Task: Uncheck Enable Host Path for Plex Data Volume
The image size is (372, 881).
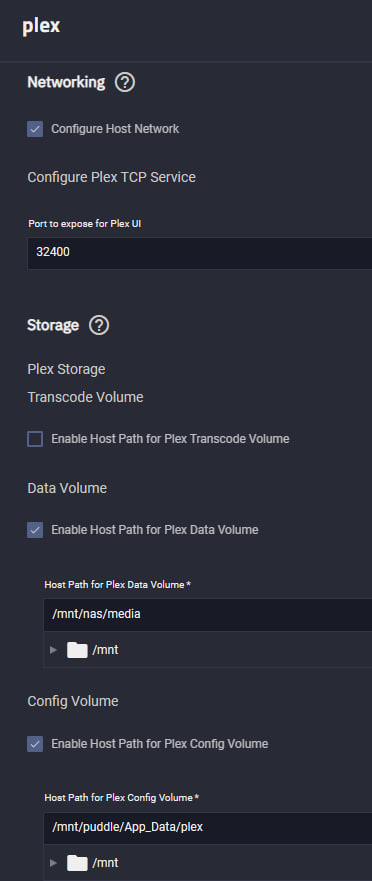Action: 35,530
